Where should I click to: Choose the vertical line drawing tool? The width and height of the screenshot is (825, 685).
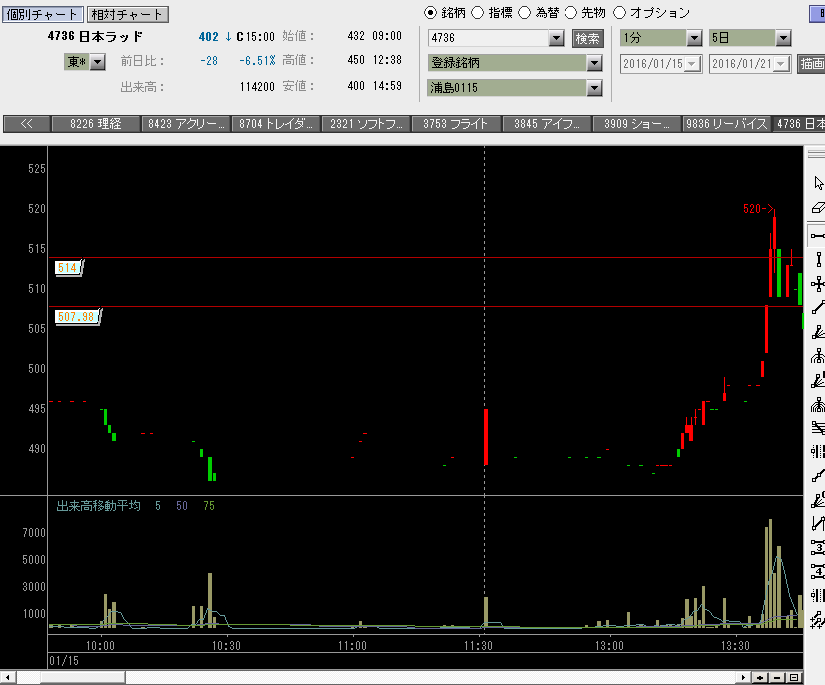(818, 259)
